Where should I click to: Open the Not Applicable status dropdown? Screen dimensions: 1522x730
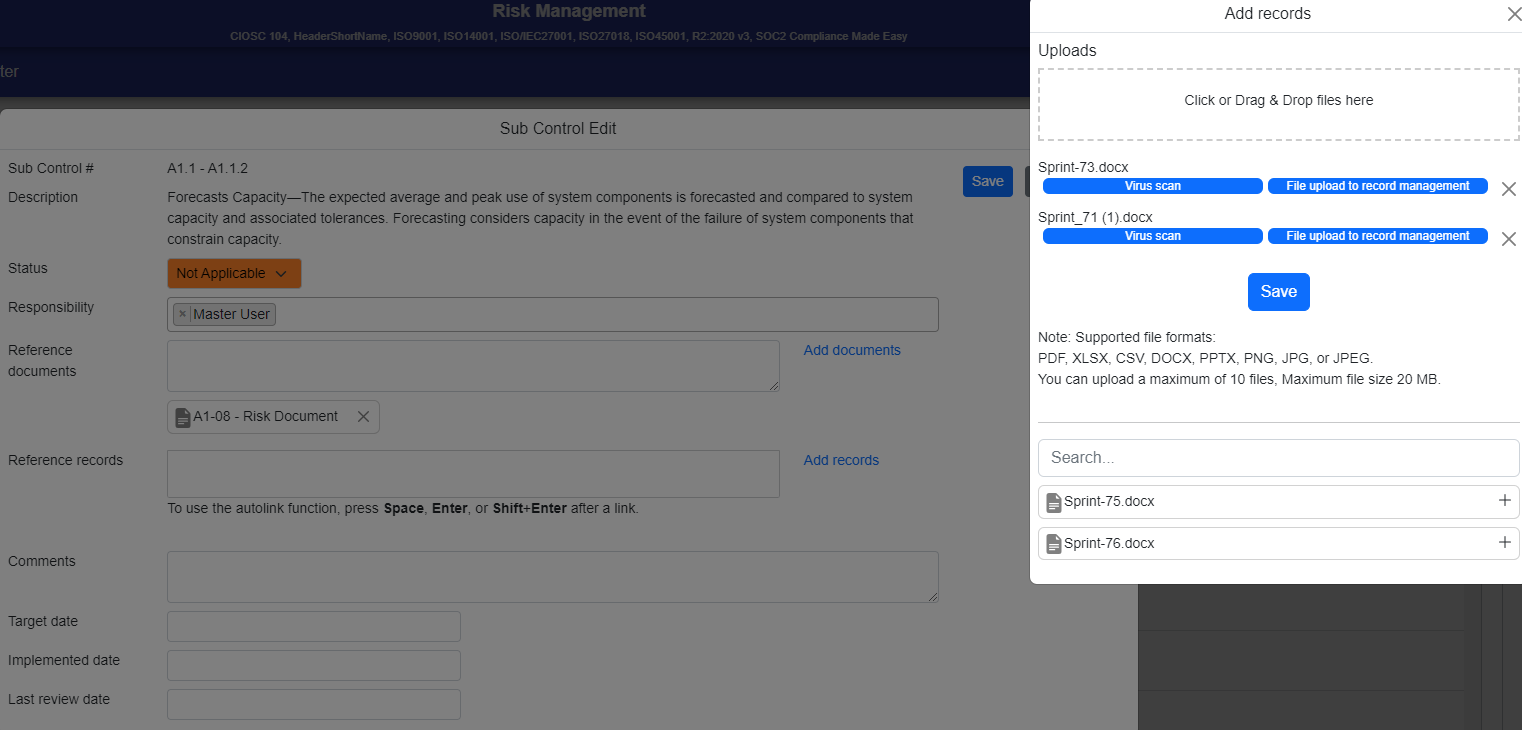point(234,274)
